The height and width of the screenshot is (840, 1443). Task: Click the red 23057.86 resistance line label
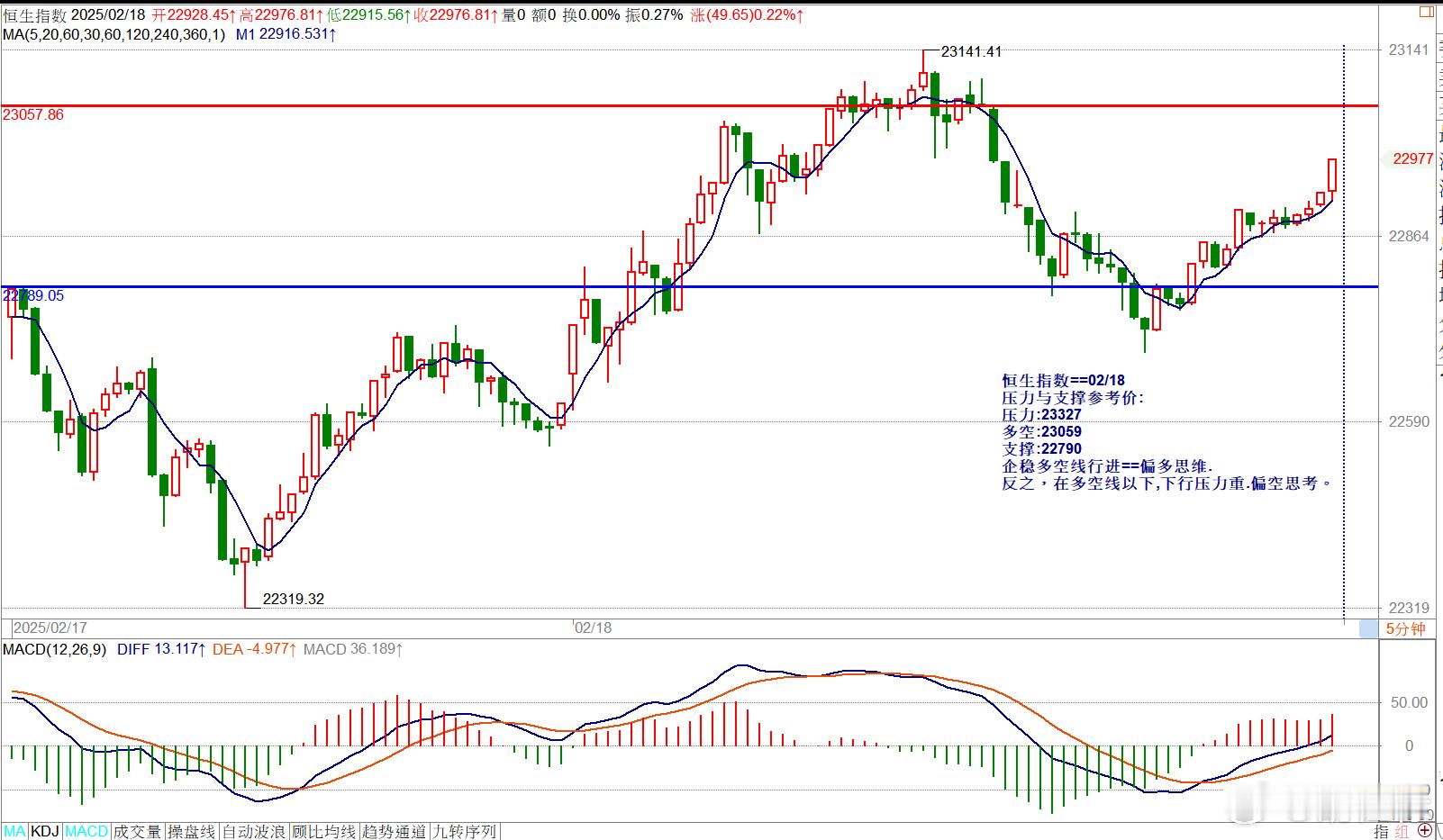(33, 114)
